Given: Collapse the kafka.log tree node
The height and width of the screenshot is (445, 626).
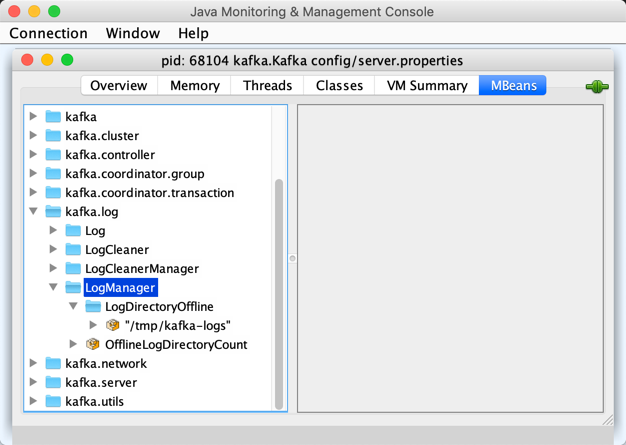Looking at the screenshot, I should click(34, 212).
